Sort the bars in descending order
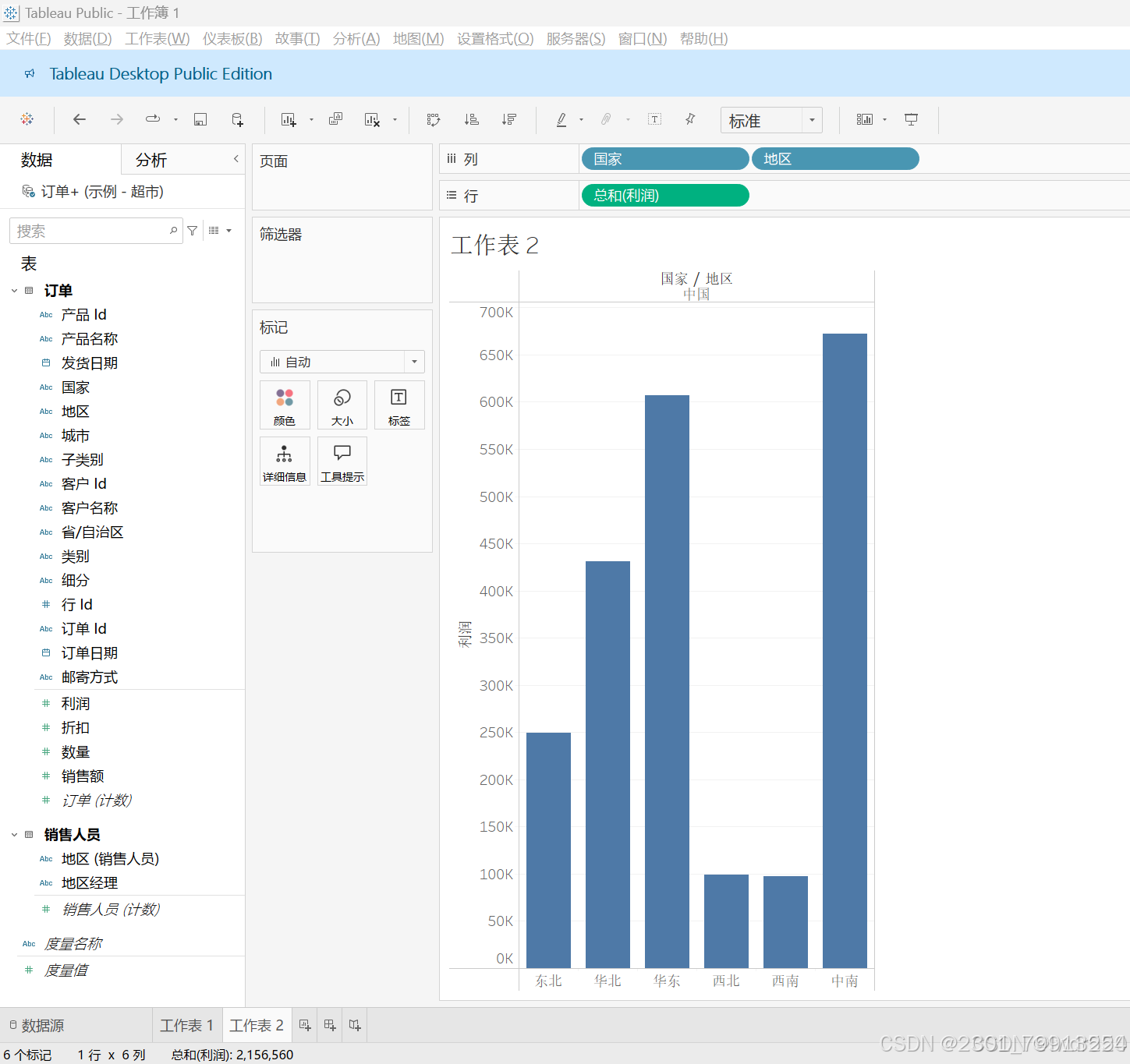The height and width of the screenshot is (1064, 1130). point(508,119)
